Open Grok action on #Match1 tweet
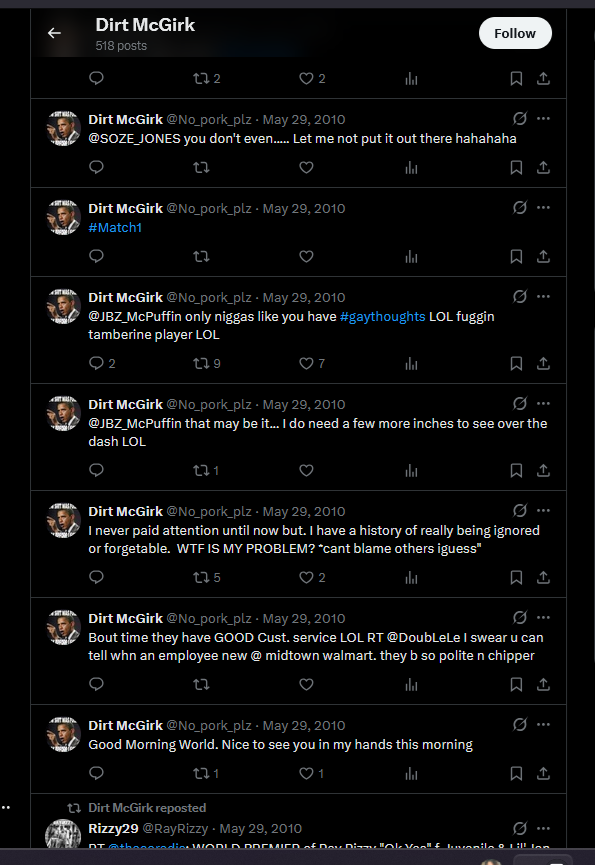The width and height of the screenshot is (595, 865). pos(520,207)
